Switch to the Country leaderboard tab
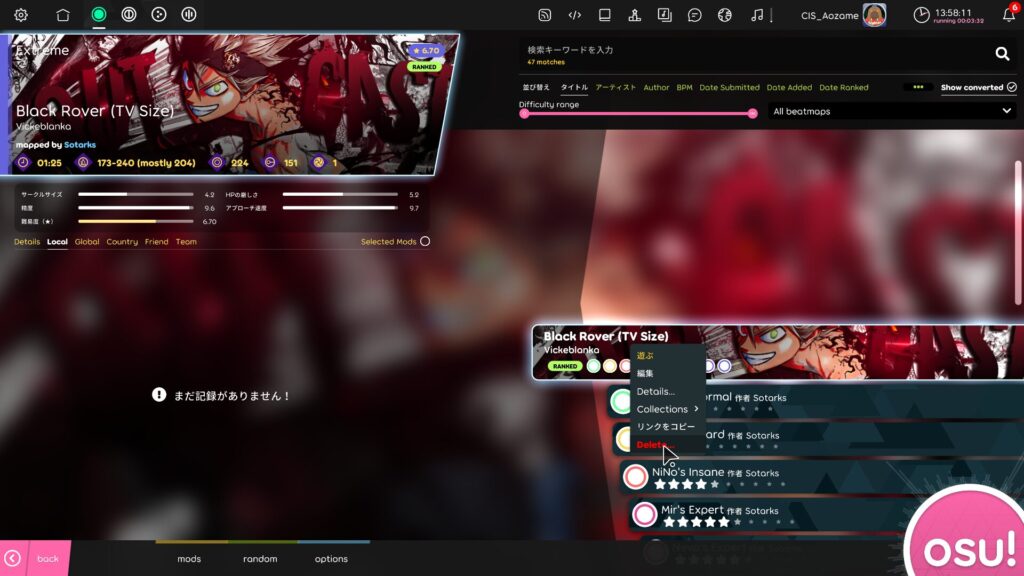 pyautogui.click(x=122, y=242)
